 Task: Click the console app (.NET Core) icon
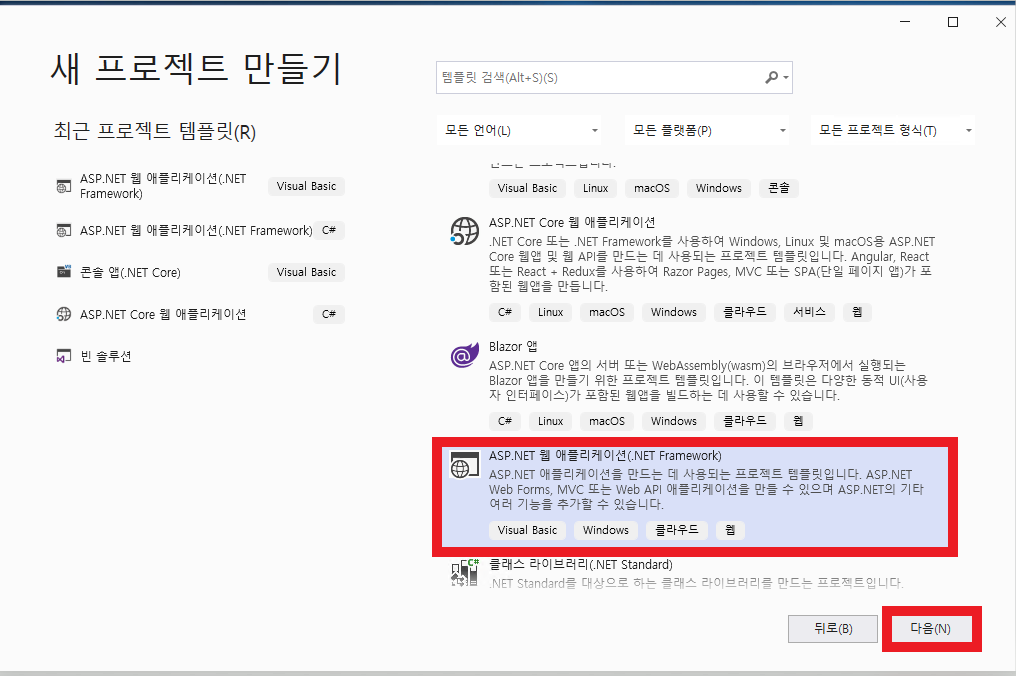[x=64, y=272]
